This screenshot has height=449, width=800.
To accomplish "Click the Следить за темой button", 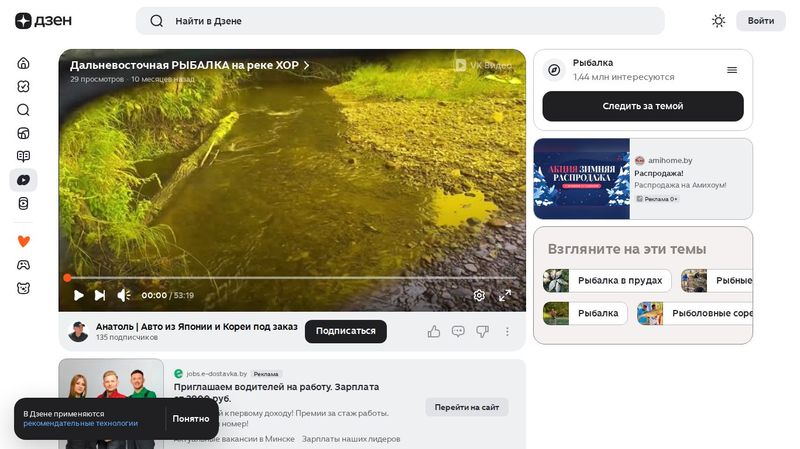I will (642, 106).
